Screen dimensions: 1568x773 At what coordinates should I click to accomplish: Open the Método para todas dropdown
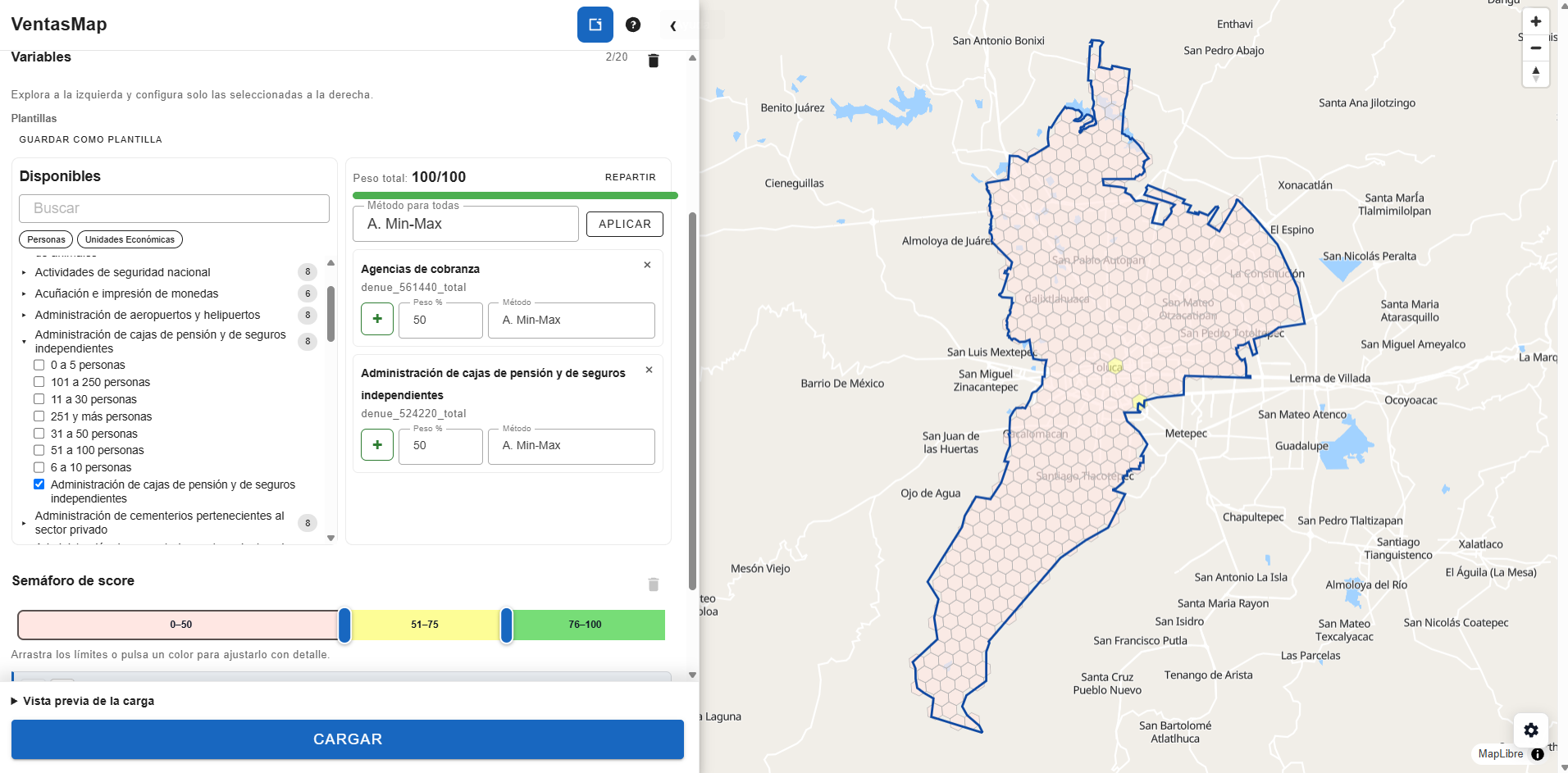pos(466,224)
